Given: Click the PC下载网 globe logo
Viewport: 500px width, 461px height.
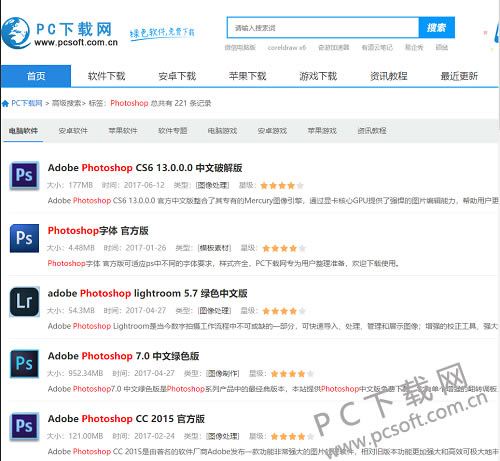Looking at the screenshot, I should click(x=16, y=33).
